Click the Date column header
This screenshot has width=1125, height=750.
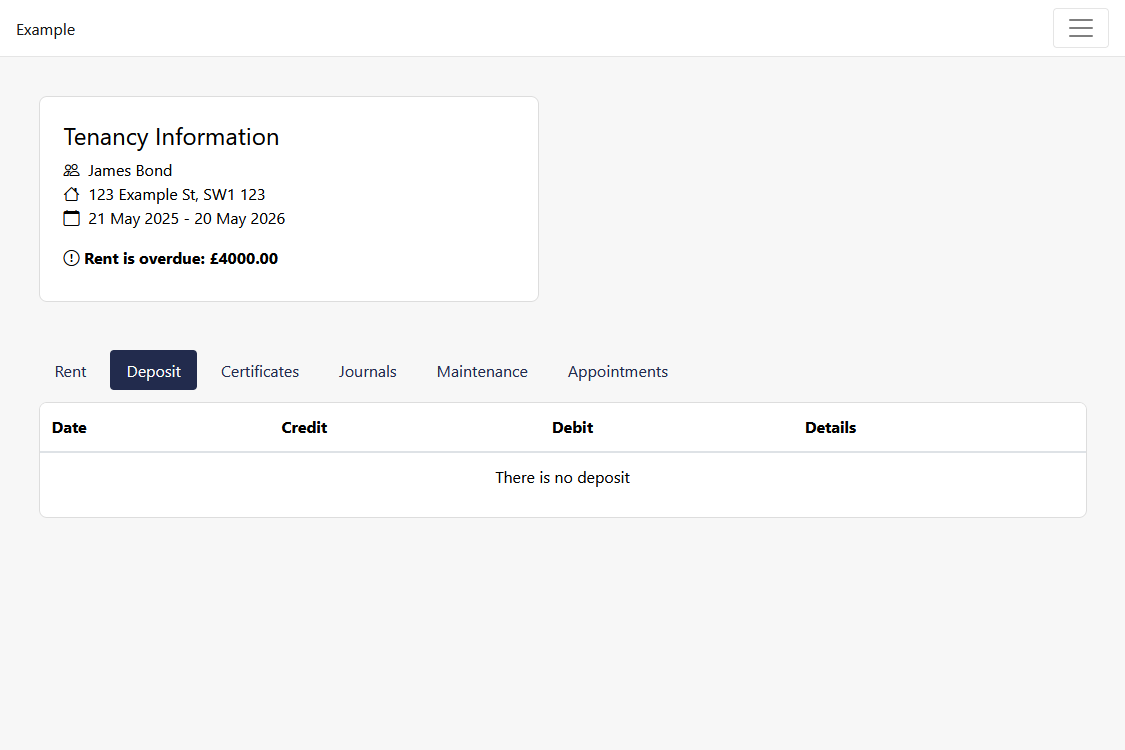[x=69, y=427]
